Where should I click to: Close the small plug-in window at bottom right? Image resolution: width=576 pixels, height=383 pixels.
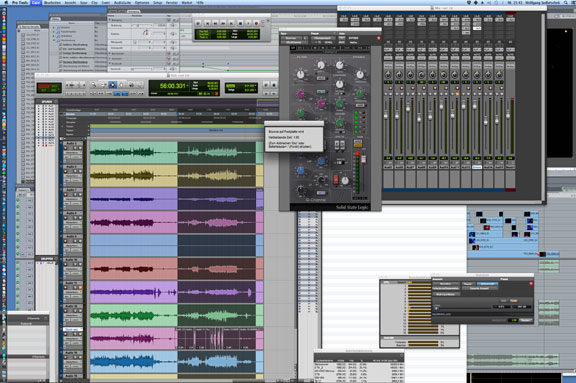coord(531,284)
